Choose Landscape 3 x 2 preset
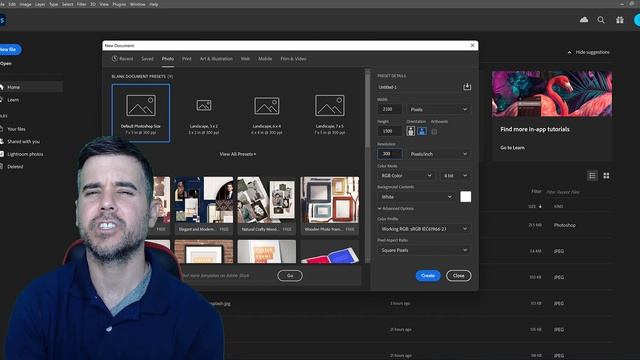Screen dimensions: 640x360 [204, 113]
